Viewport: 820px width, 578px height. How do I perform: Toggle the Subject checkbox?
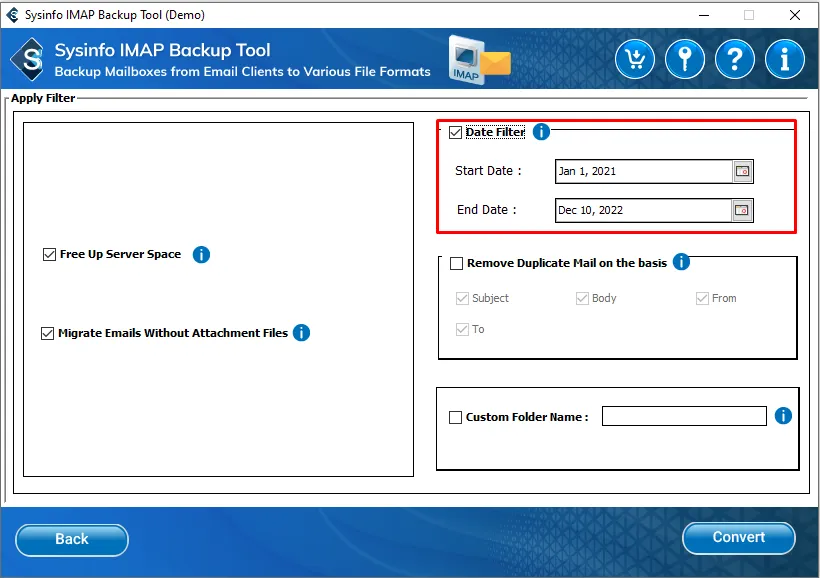[462, 298]
